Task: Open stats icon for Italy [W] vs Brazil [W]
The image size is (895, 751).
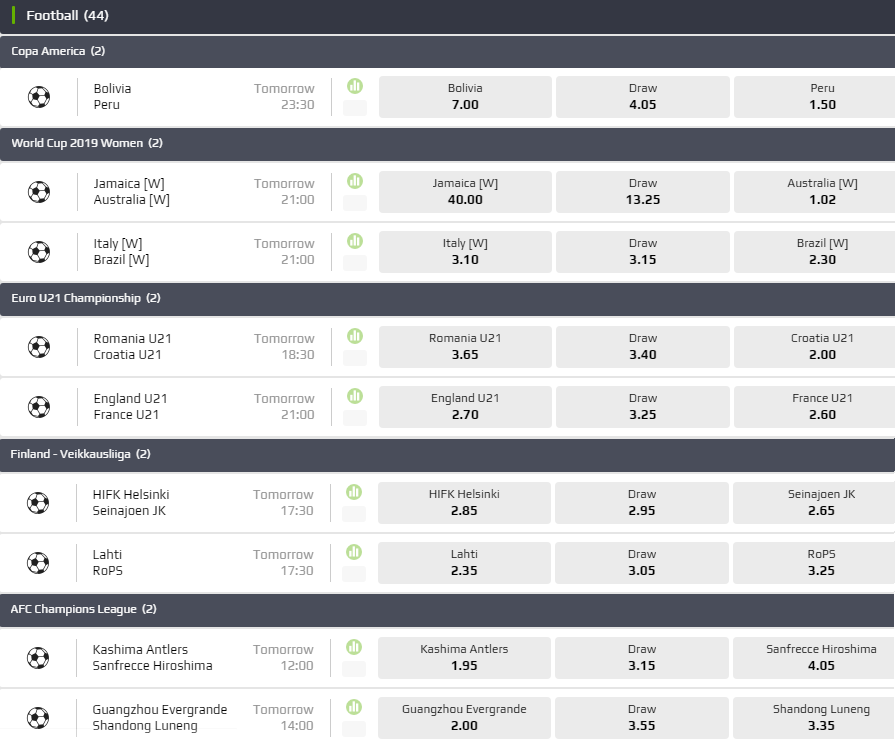Action: click(x=355, y=242)
